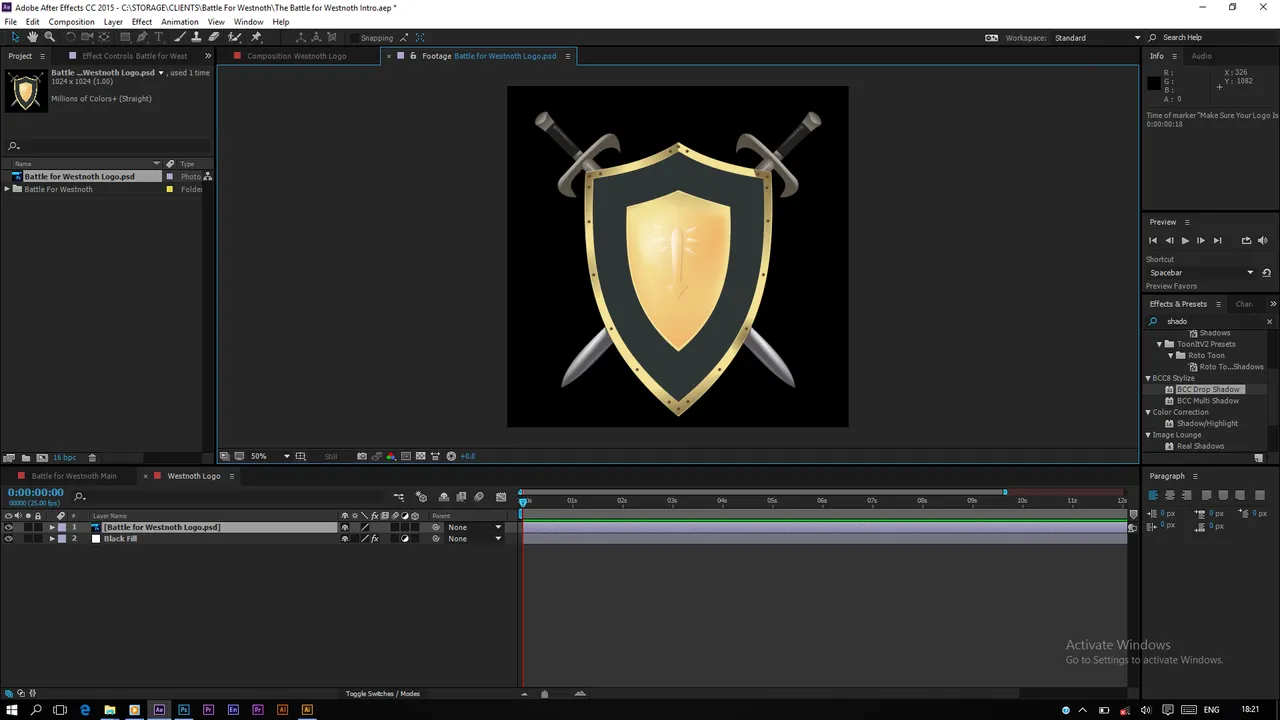
Task: Open the Composition menu
Action: click(71, 22)
